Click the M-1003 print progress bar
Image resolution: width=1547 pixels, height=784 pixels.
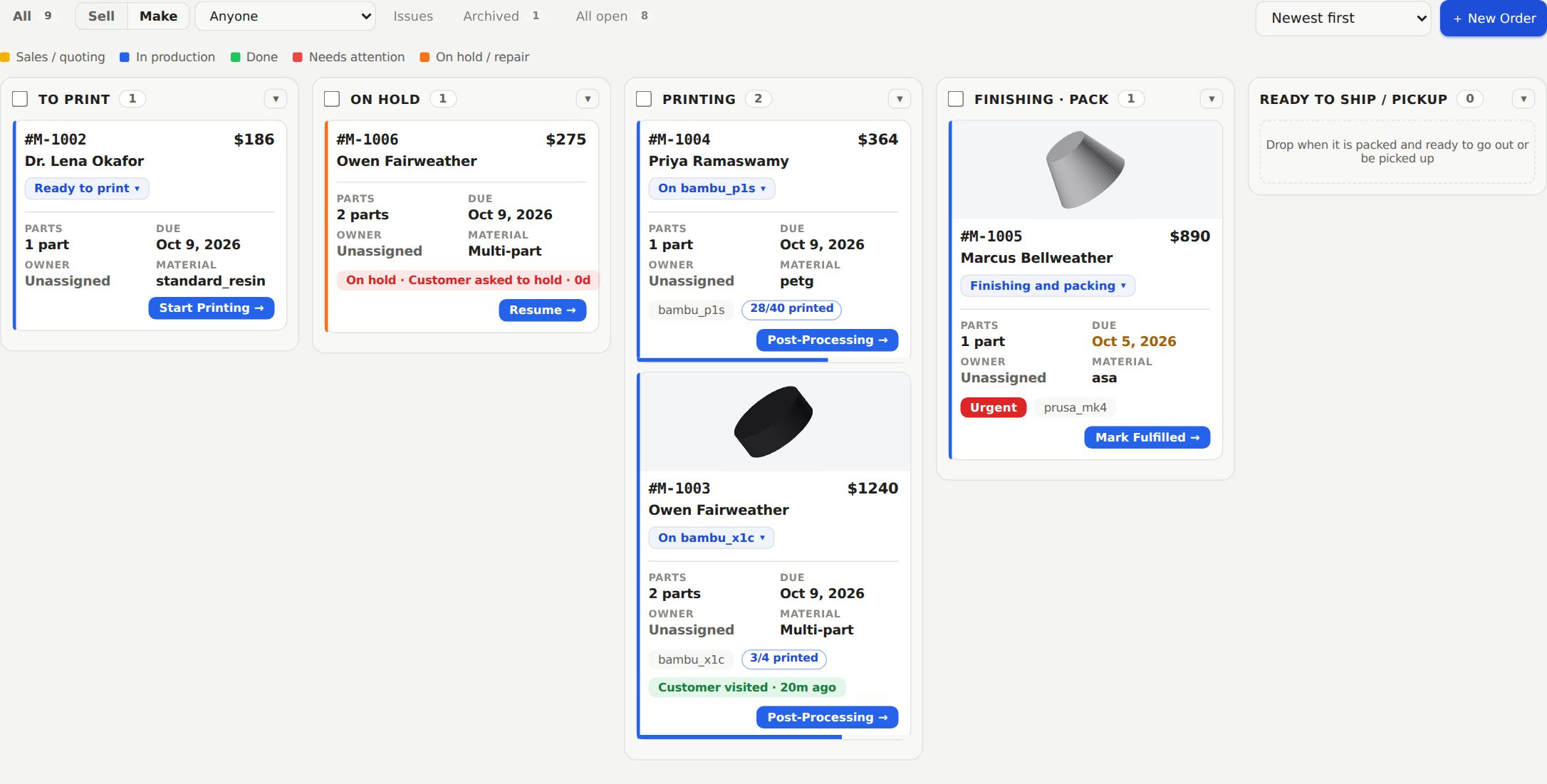tap(775, 737)
